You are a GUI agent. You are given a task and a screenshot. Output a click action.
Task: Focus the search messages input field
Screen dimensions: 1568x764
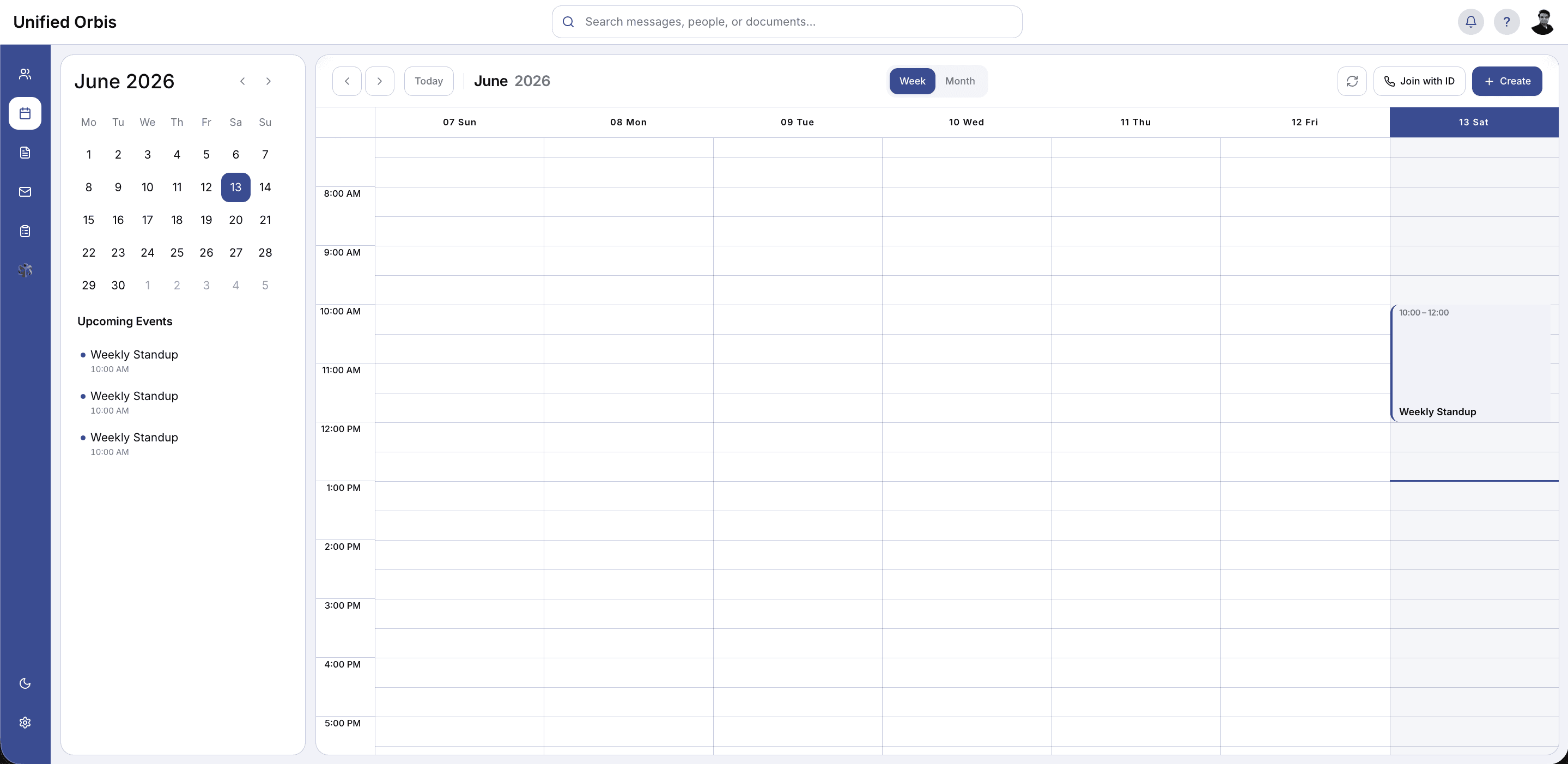pyautogui.click(x=786, y=22)
